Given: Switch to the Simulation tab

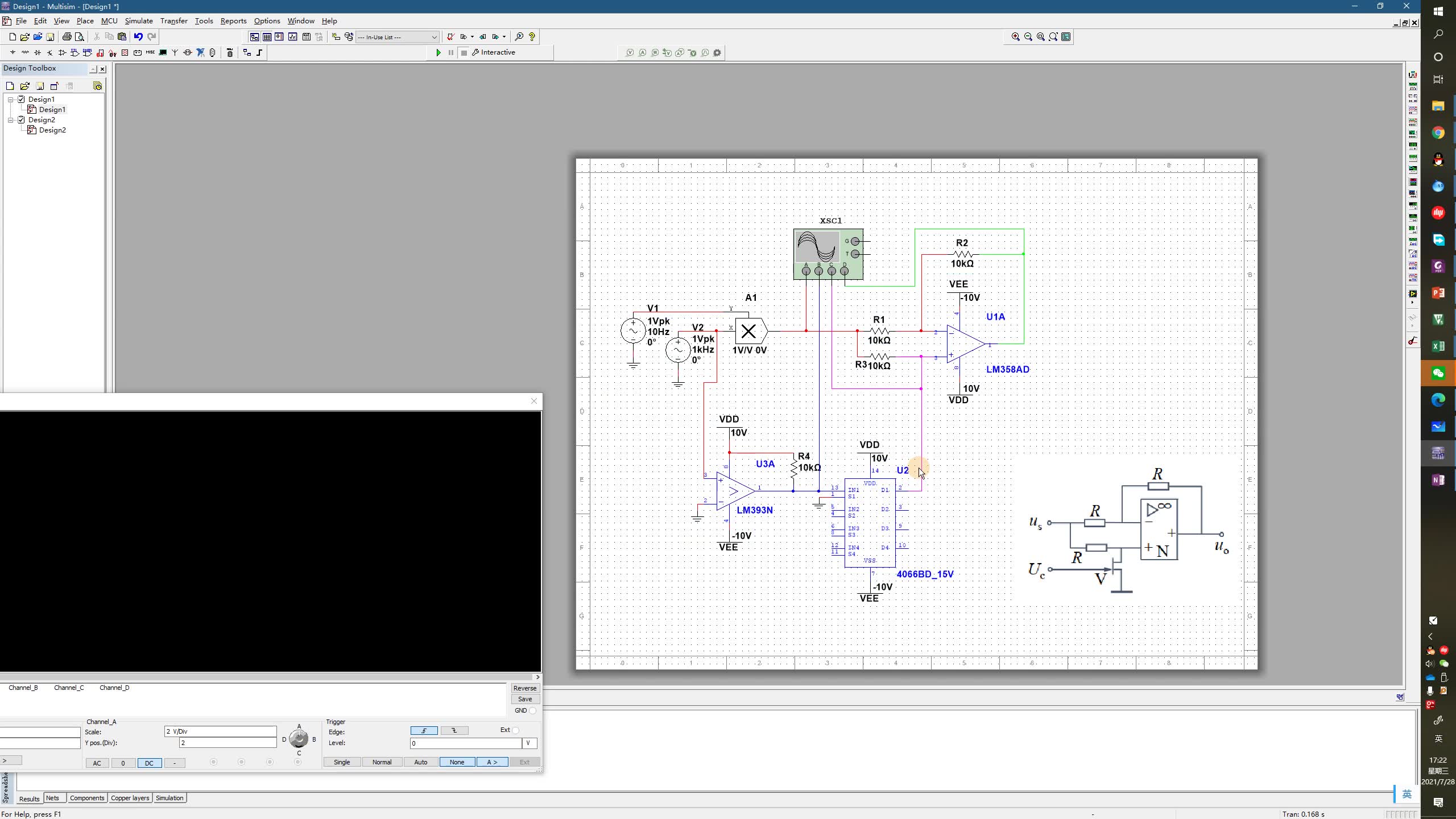Looking at the screenshot, I should (x=169, y=799).
